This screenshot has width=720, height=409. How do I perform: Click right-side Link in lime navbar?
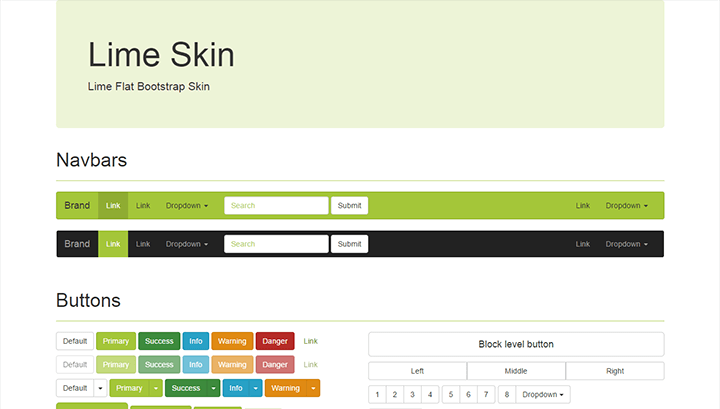pyautogui.click(x=583, y=205)
